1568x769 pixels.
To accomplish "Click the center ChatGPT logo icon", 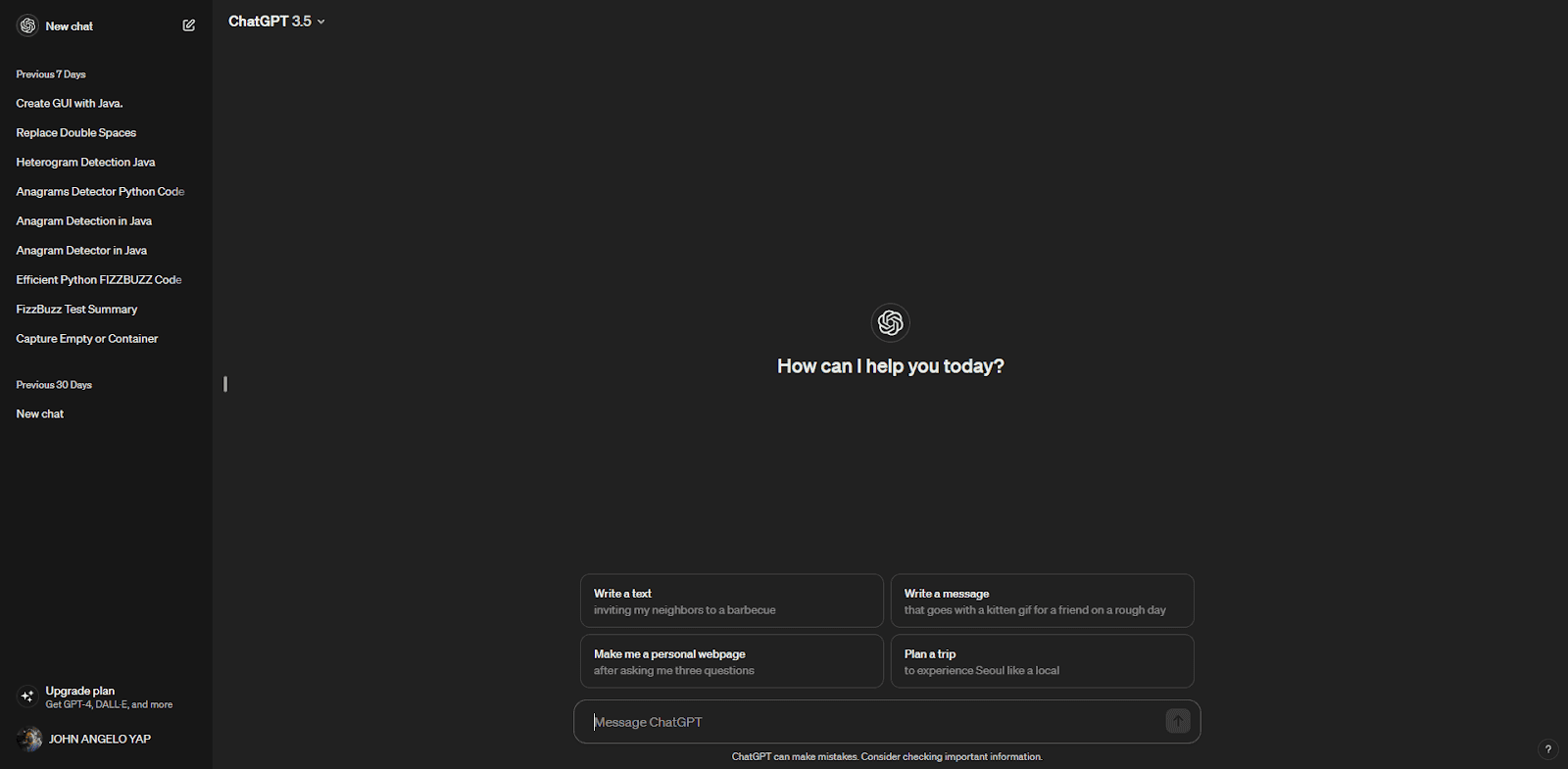I will click(890, 322).
